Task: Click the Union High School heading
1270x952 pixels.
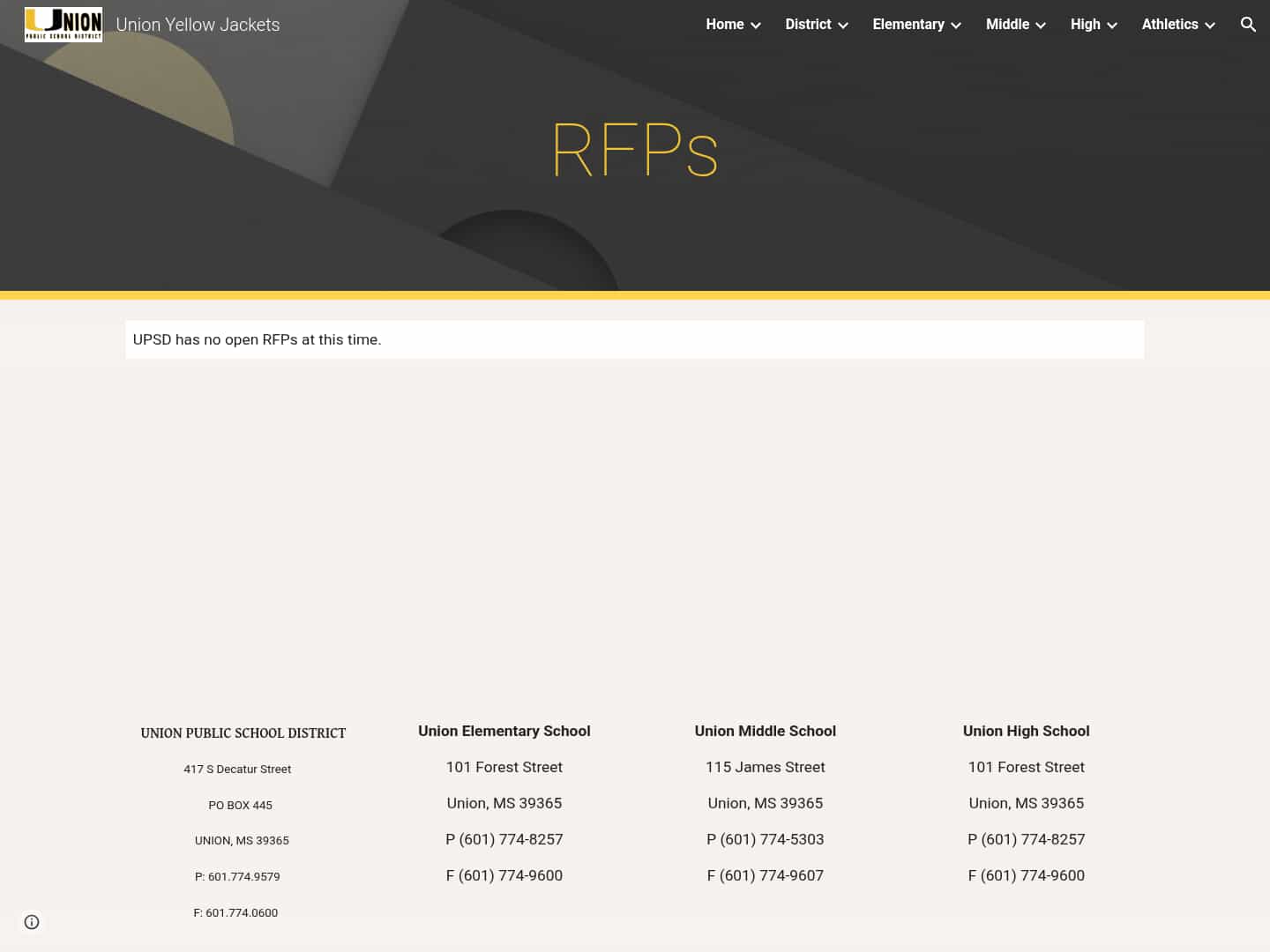Action: tap(1026, 731)
